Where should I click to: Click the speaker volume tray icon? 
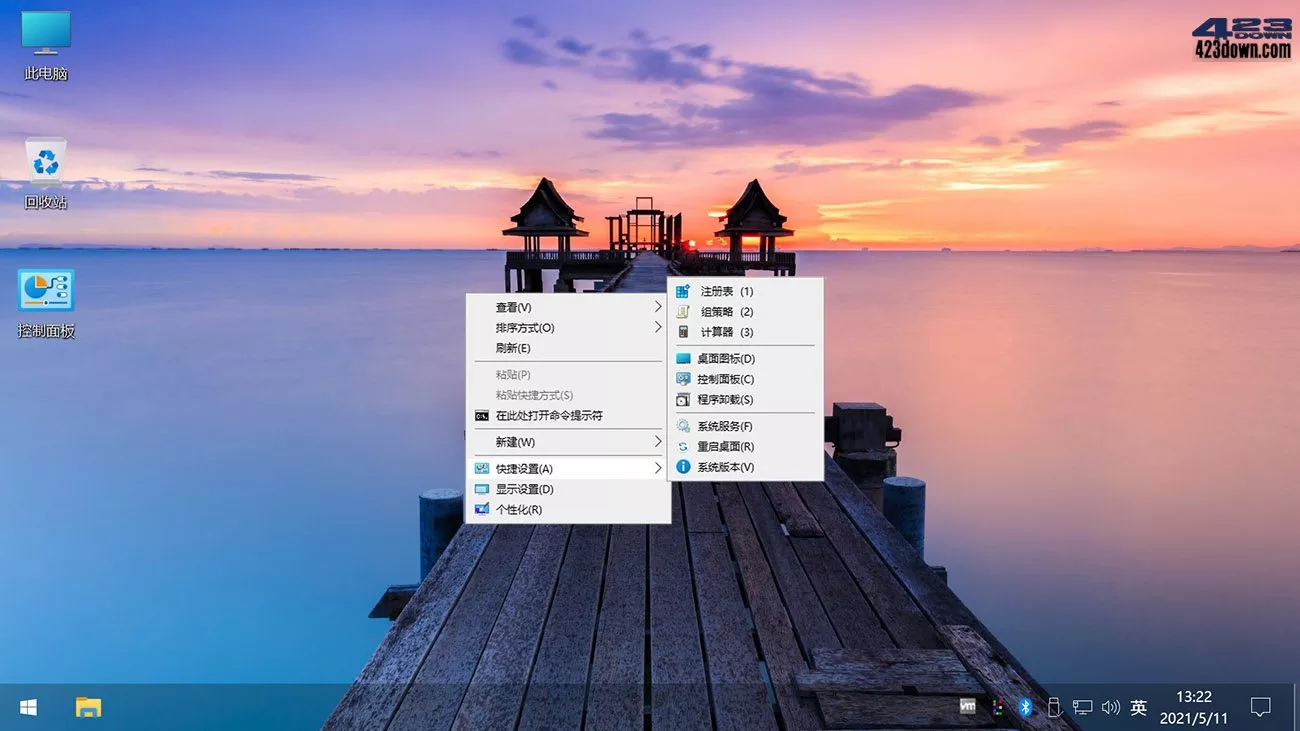tap(1110, 707)
